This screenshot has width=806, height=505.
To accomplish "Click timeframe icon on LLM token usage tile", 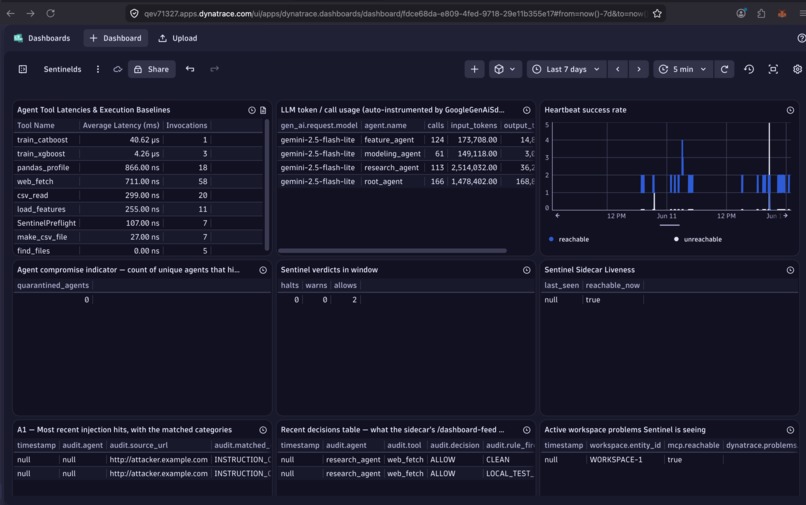I will pyautogui.click(x=526, y=110).
